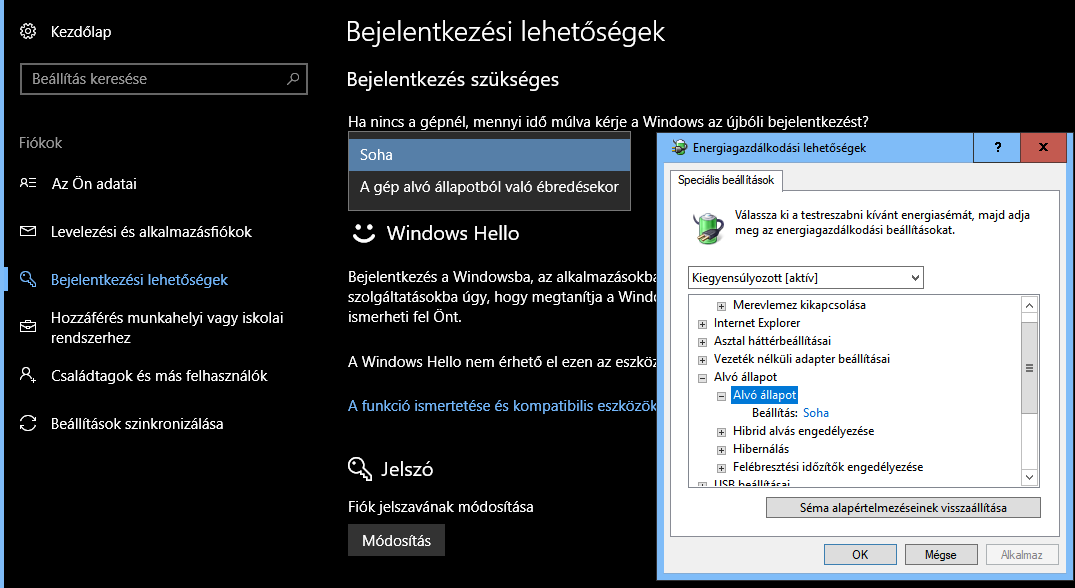Select Vezeték nélküli adapter beállításai row
This screenshot has width=1075, height=588.
point(801,358)
